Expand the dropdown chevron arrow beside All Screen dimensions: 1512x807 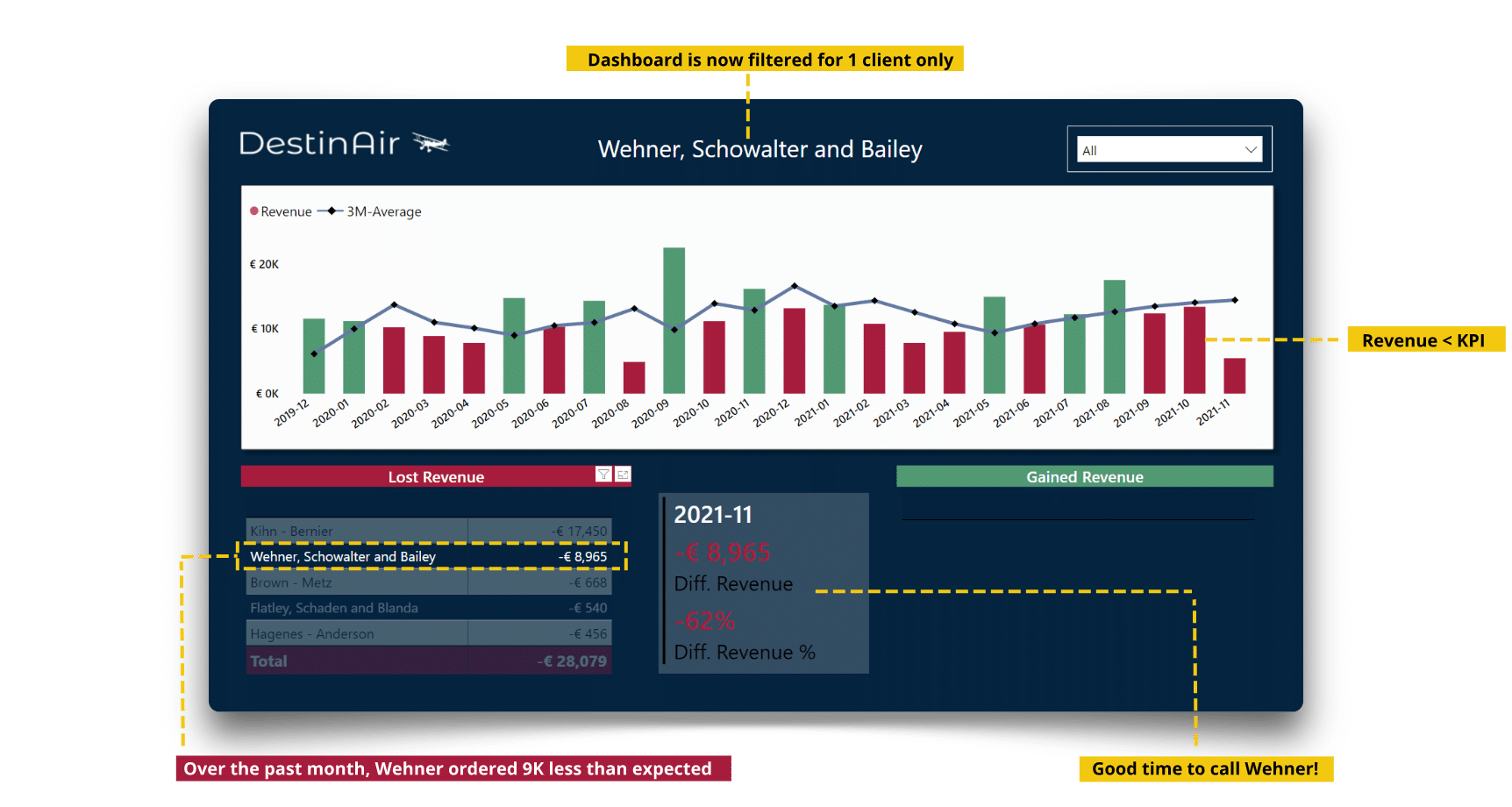point(1251,150)
